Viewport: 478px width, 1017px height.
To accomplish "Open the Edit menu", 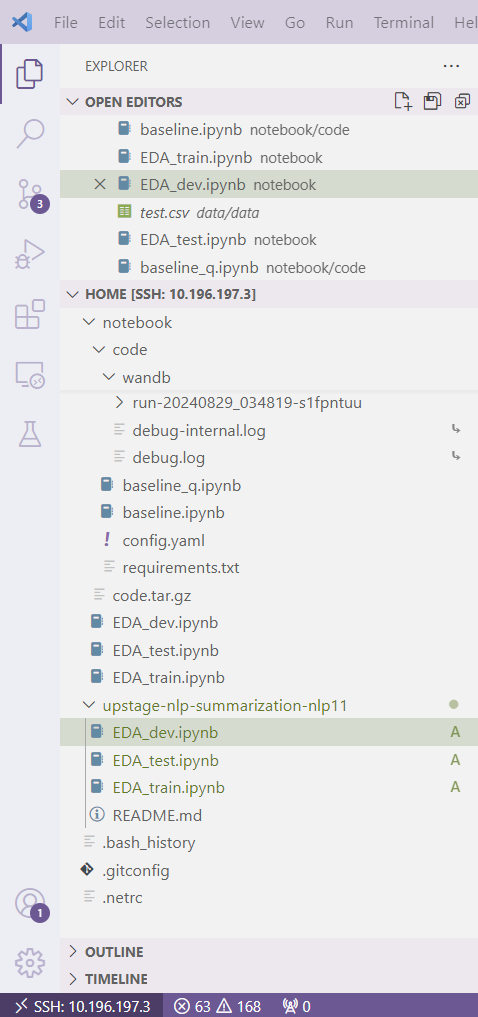I will pyautogui.click(x=112, y=23).
